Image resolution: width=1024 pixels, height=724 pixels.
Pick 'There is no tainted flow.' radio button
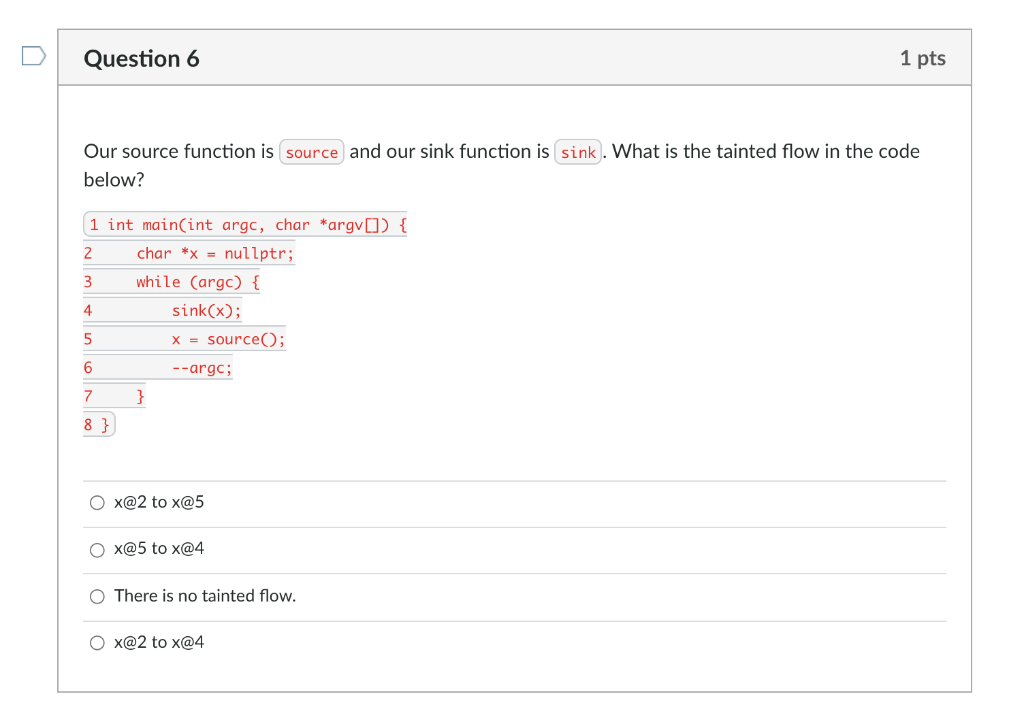97,597
